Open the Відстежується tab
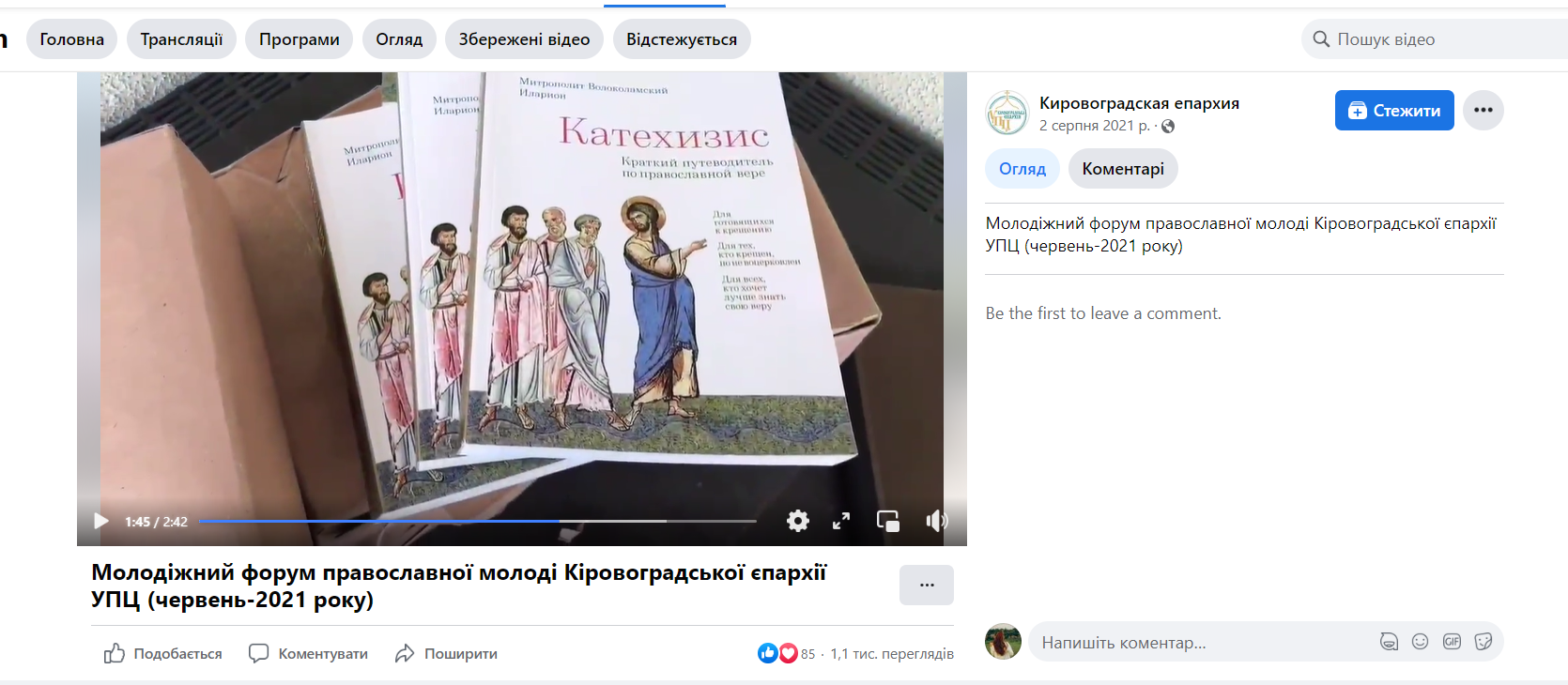Screen dimensions: 1568x685 (682, 39)
